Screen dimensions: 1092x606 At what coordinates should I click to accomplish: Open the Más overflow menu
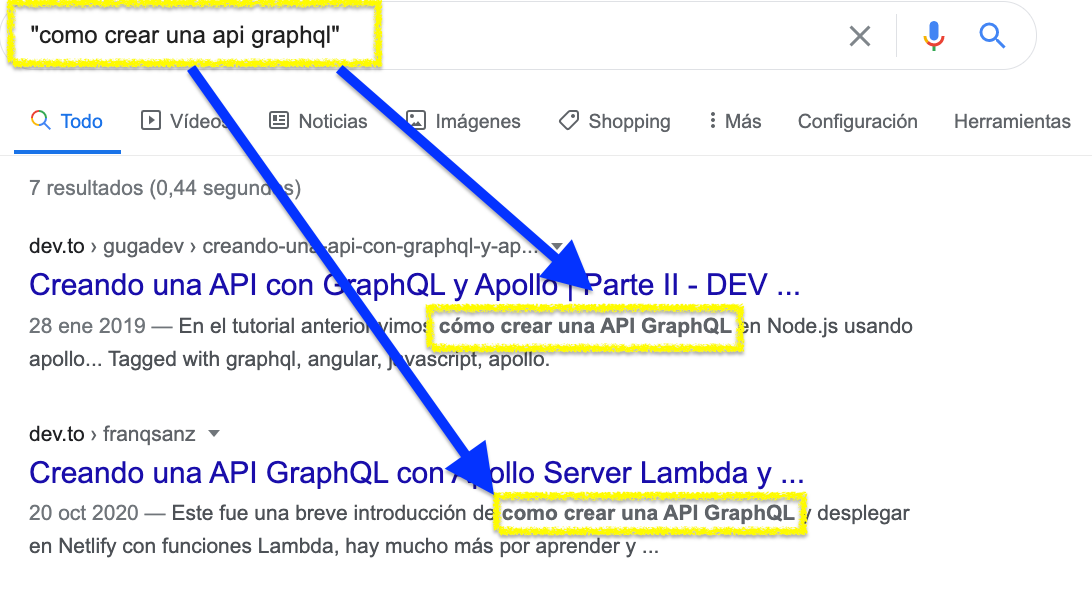(733, 120)
